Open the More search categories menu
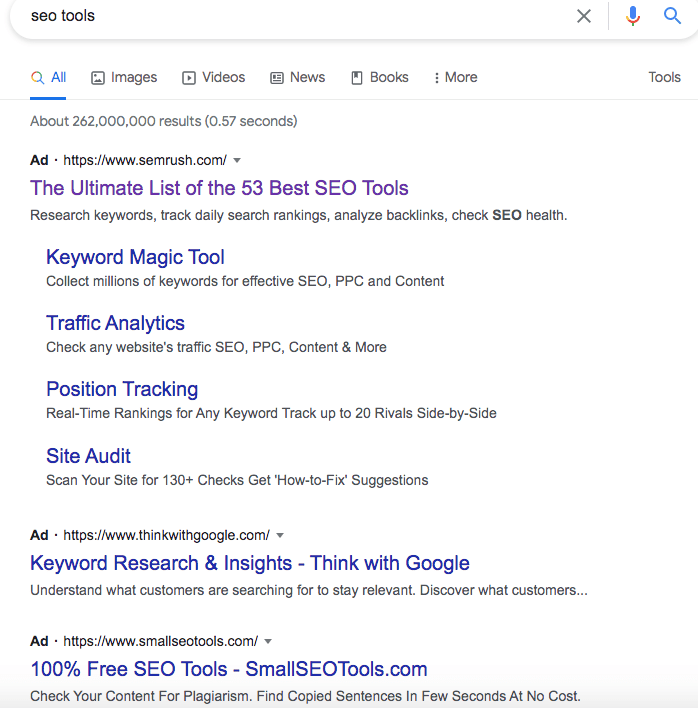Viewport: 698px width, 708px height. (x=455, y=78)
